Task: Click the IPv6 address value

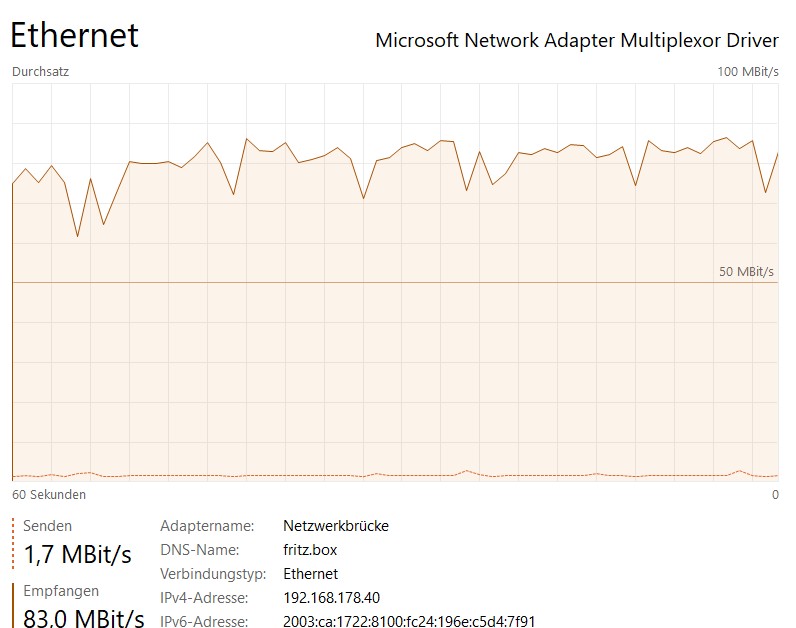Action: [409, 621]
